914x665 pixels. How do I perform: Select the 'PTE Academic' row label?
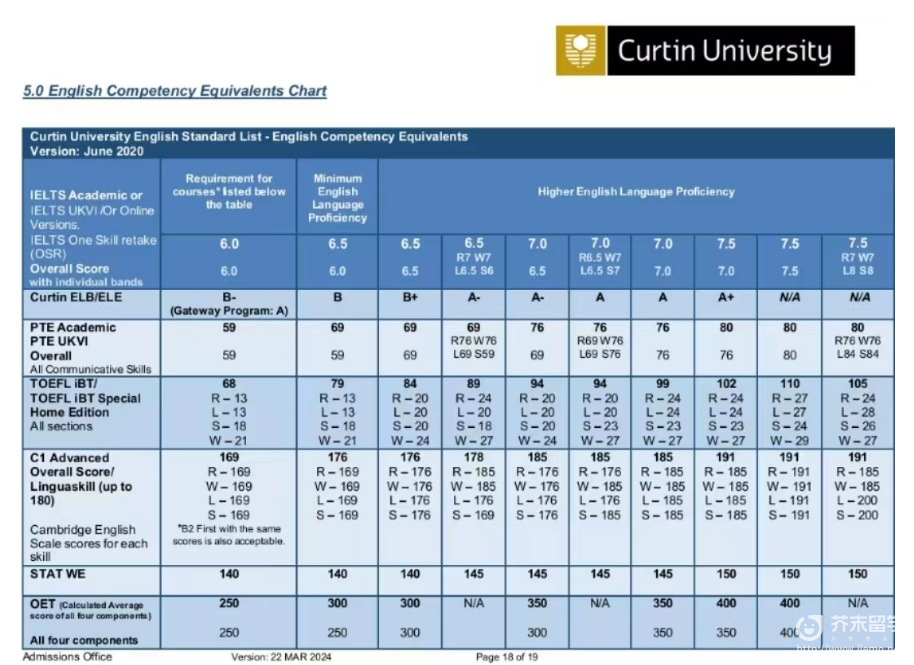[73, 328]
